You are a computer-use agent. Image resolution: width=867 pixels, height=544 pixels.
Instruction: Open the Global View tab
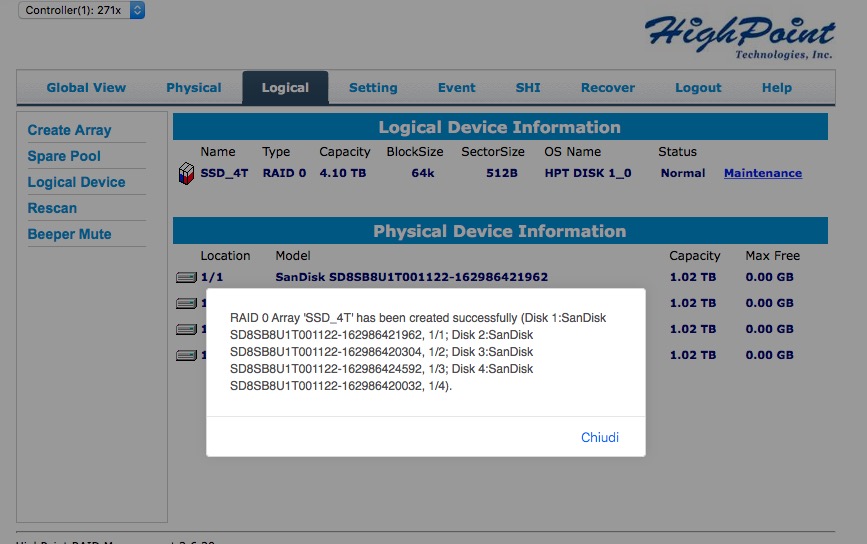tap(86, 88)
